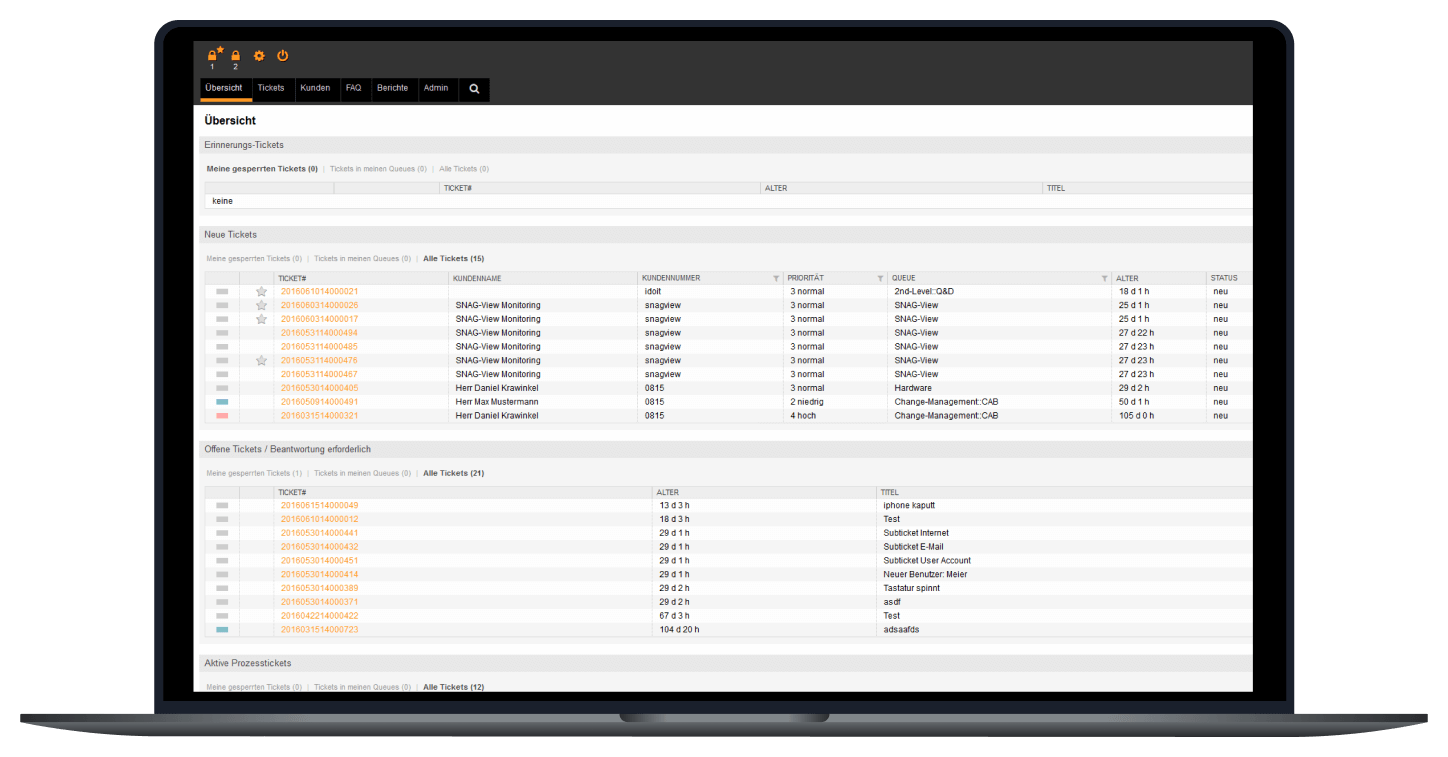Viewport: 1448px width, 757px height.
Task: Select Alle Tickets (21) filter
Action: (x=454, y=473)
